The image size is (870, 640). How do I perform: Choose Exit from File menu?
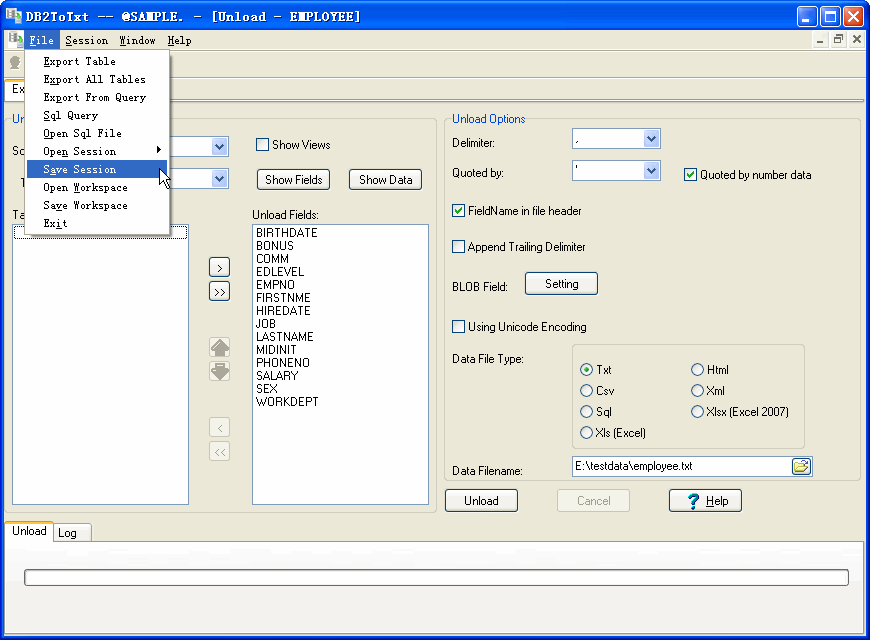[97, 223]
